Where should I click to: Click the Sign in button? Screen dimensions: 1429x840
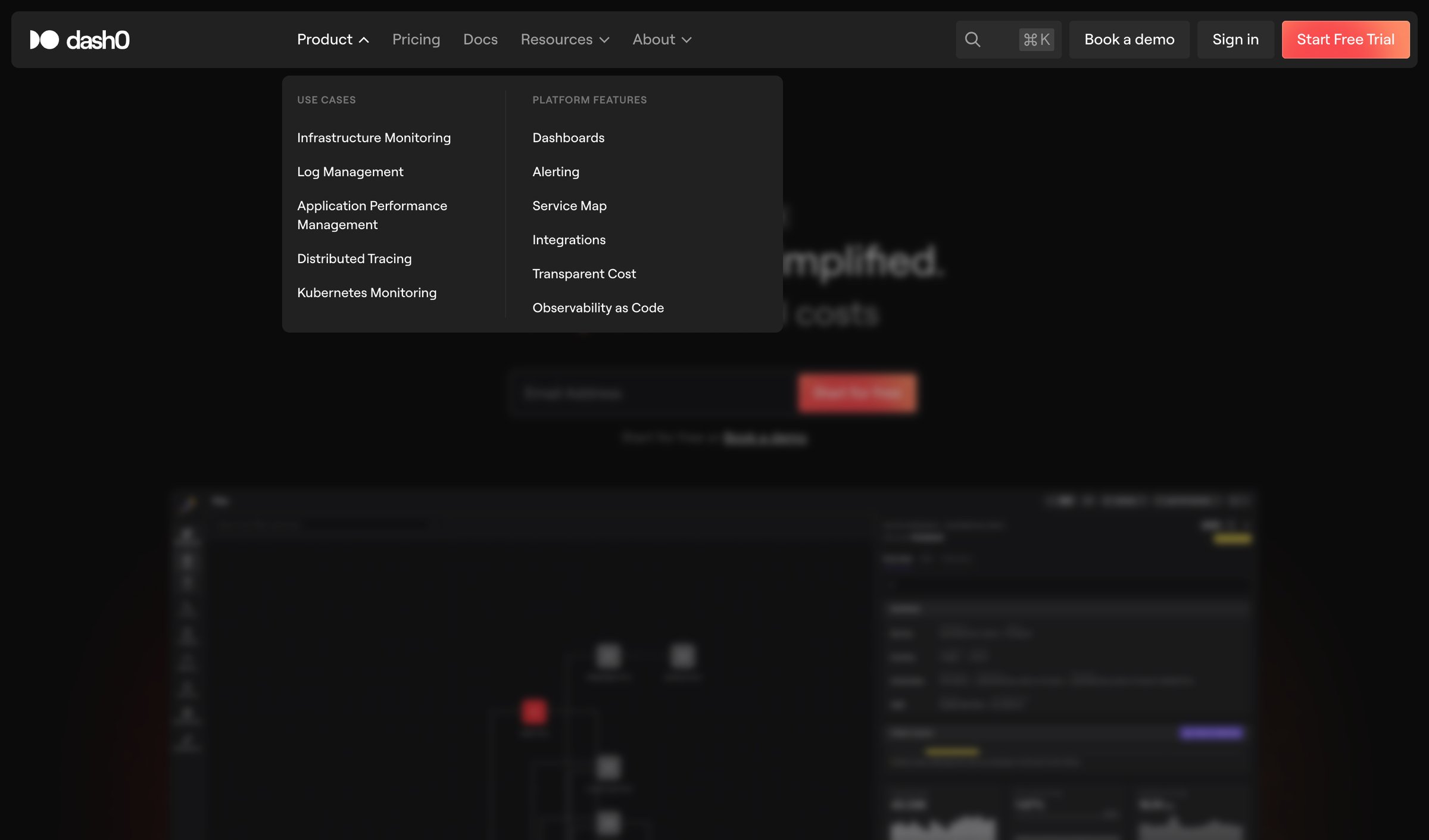[1235, 39]
